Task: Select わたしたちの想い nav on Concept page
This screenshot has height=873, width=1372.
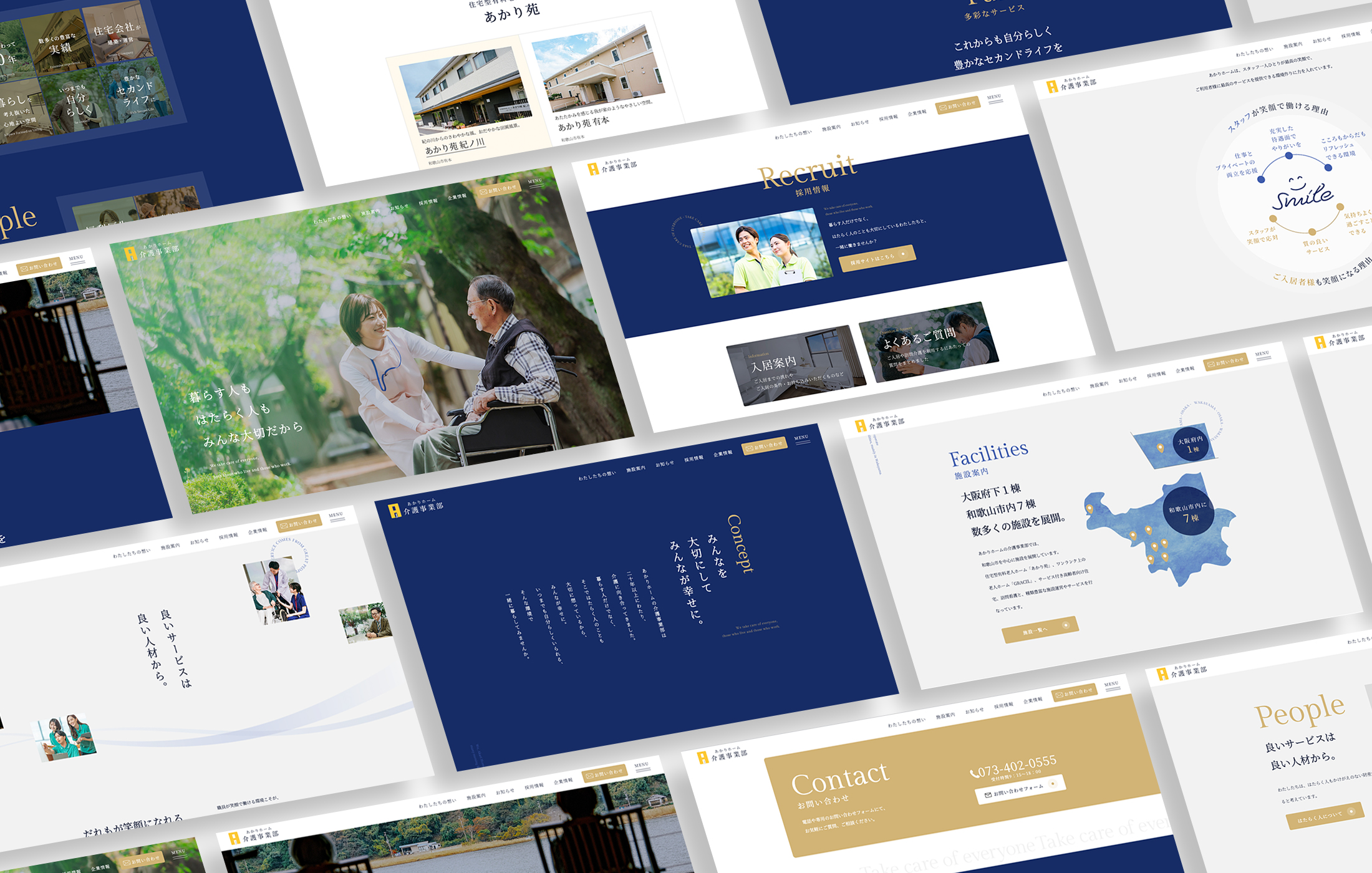Action: point(596,476)
